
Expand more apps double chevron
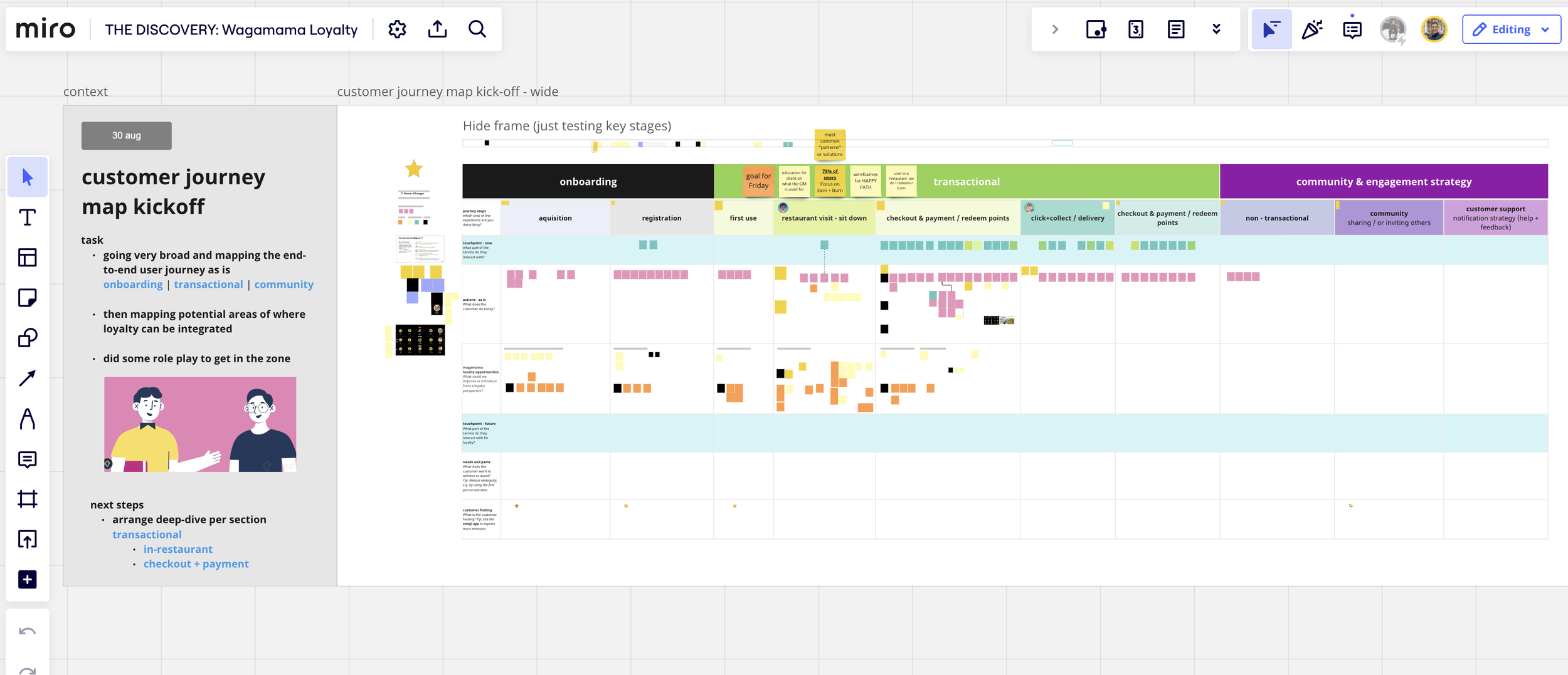click(1216, 29)
